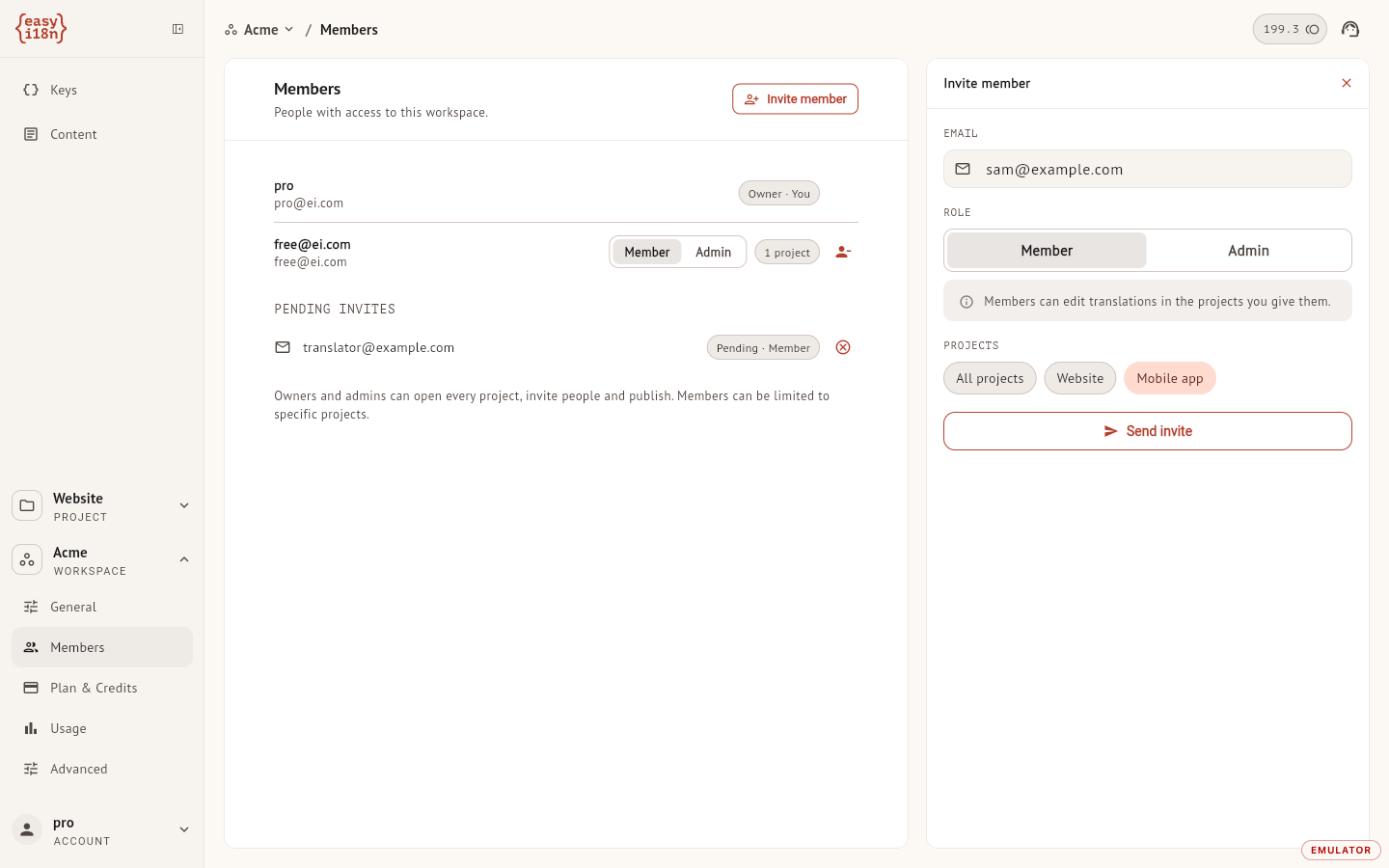Click the role info icon in invite panel

[x=967, y=302]
